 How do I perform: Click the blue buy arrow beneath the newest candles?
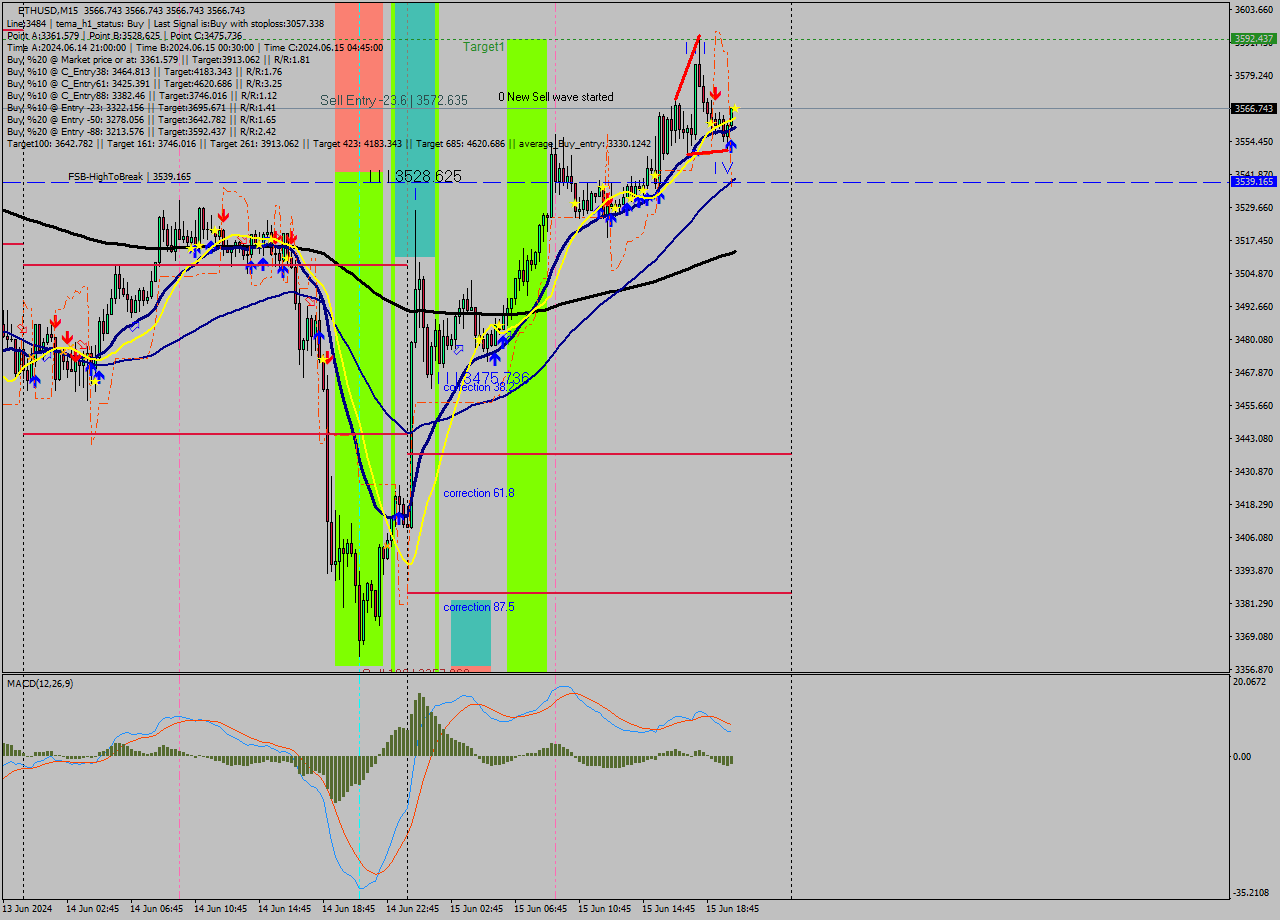(729, 146)
